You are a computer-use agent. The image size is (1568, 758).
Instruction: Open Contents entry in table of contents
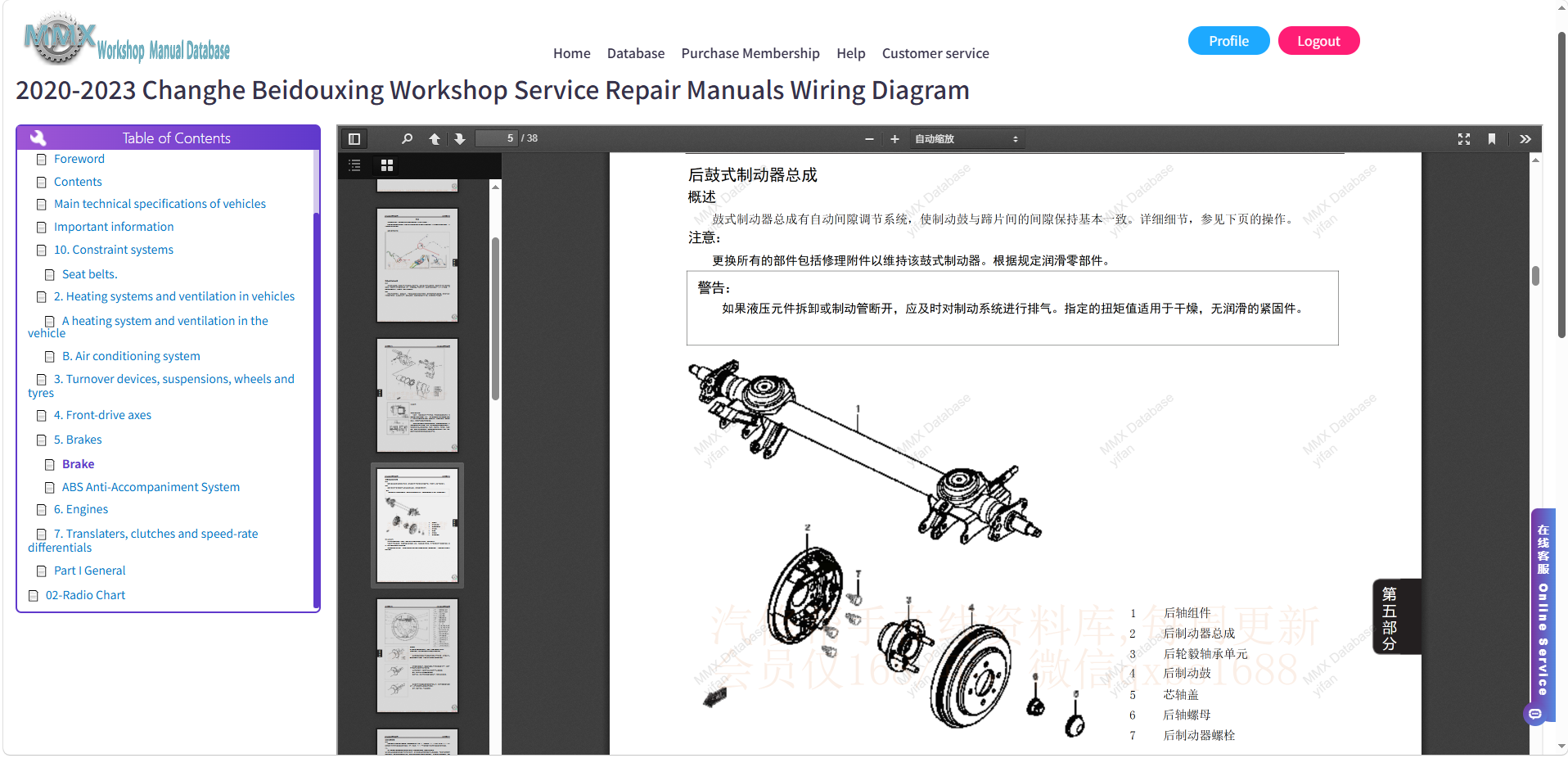coord(78,182)
